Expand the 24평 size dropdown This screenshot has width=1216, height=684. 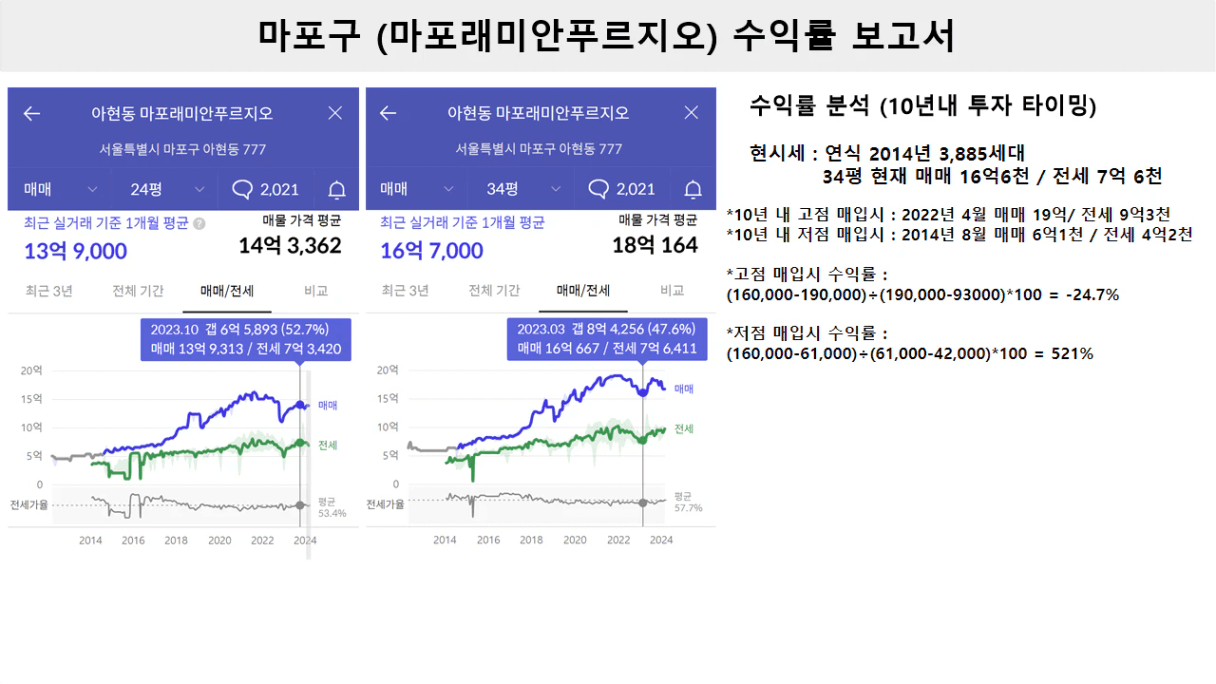click(168, 189)
